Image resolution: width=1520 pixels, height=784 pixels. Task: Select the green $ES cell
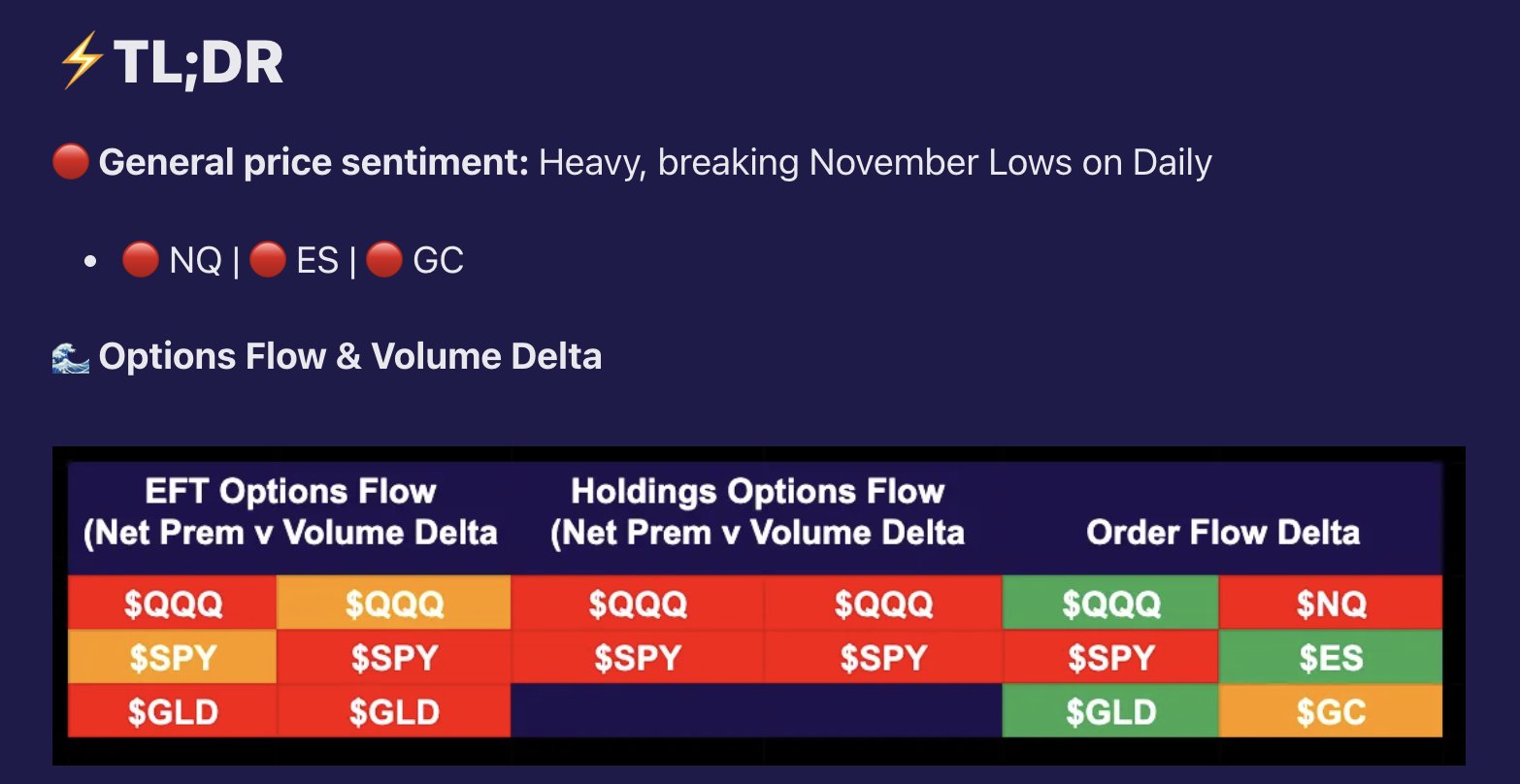click(1331, 659)
